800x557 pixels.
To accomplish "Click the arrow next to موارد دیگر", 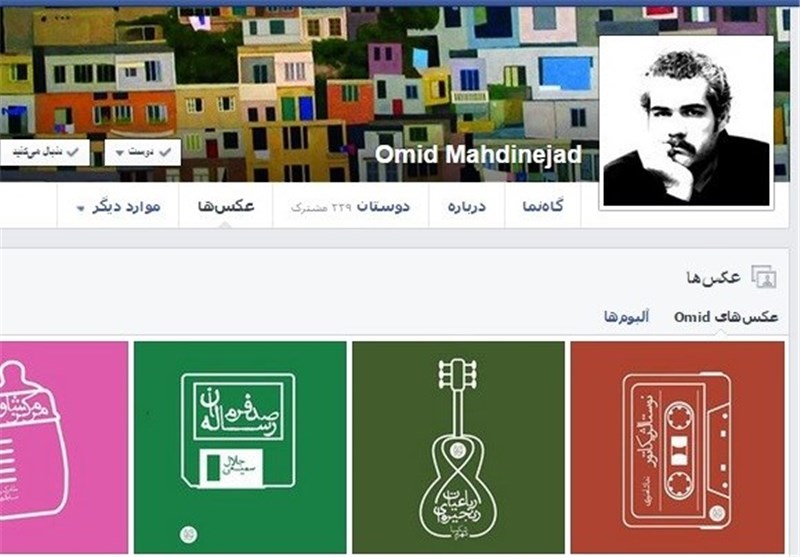I will [x=81, y=208].
